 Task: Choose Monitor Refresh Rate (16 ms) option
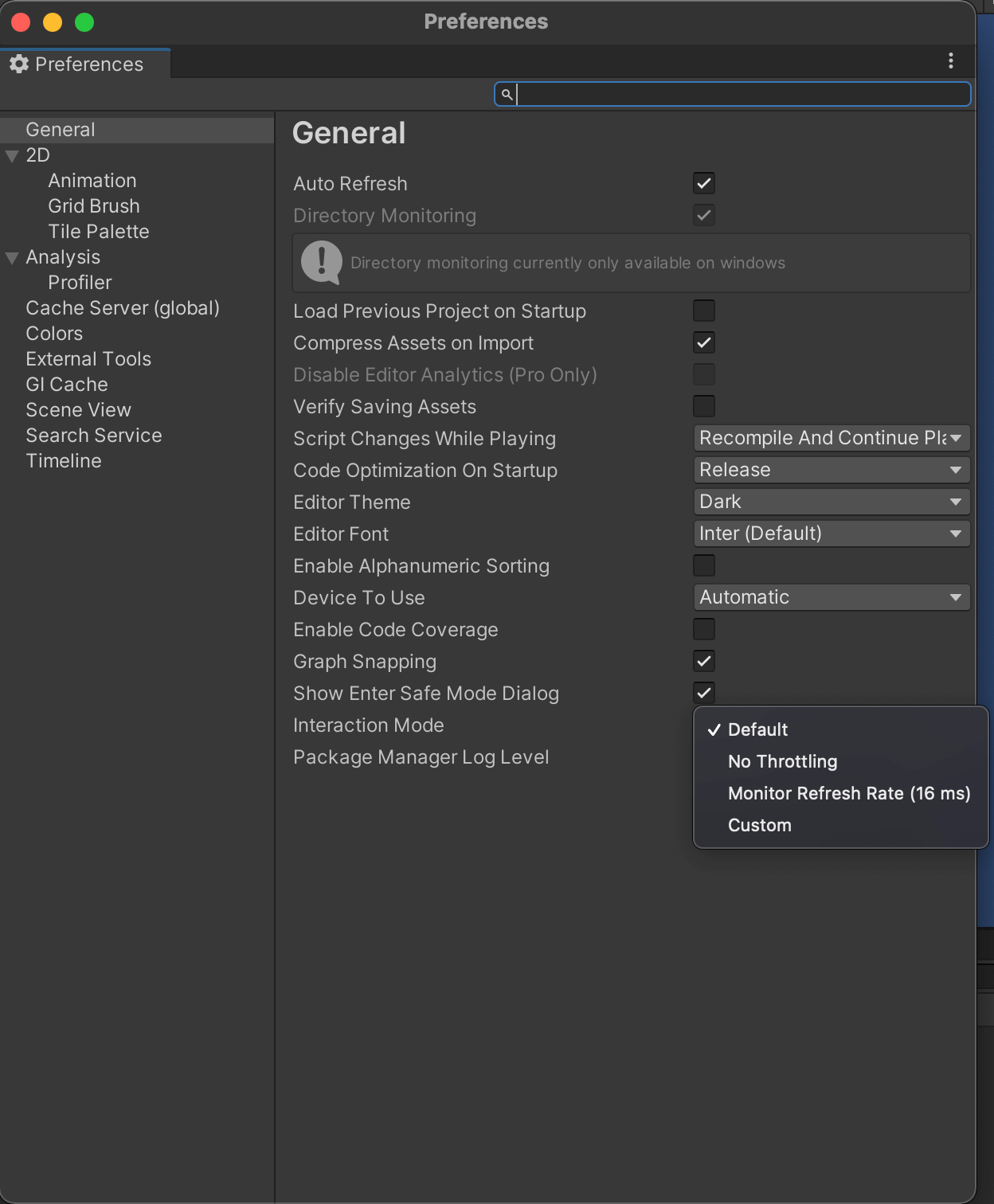(x=848, y=793)
